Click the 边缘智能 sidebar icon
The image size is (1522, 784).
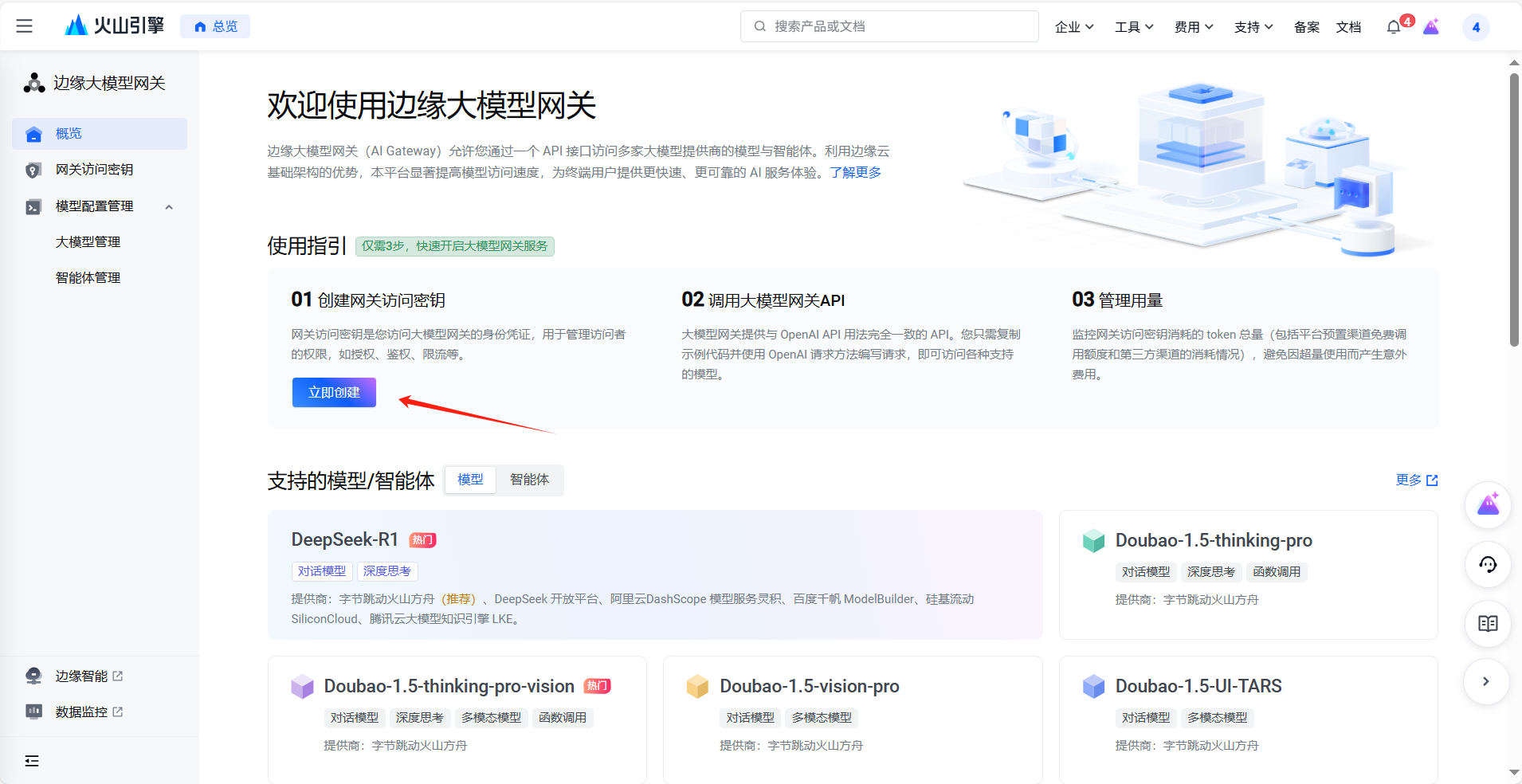tap(33, 676)
